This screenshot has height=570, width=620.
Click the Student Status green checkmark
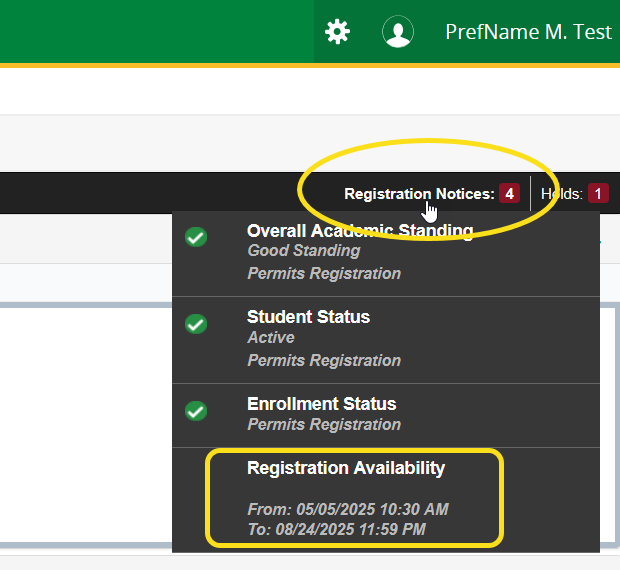click(197, 324)
